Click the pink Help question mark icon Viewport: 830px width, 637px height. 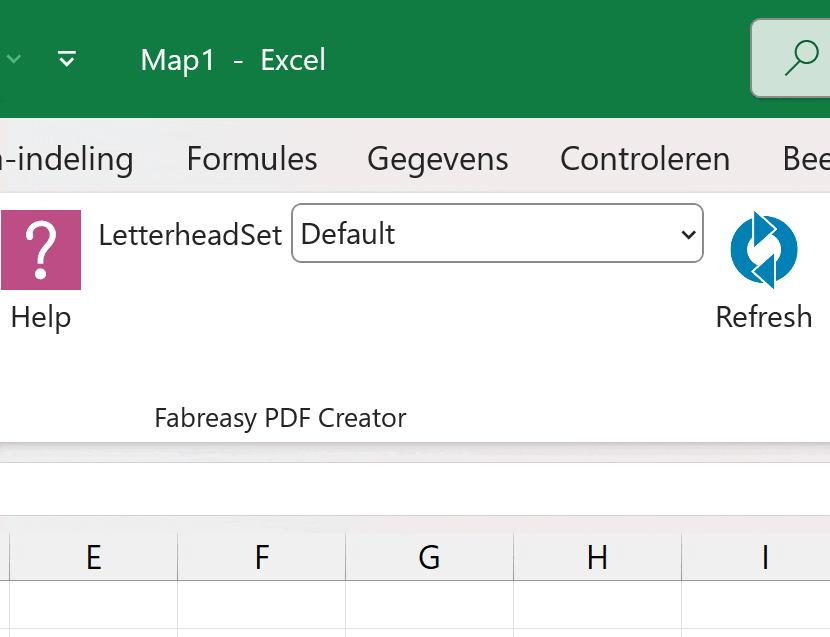point(40,250)
